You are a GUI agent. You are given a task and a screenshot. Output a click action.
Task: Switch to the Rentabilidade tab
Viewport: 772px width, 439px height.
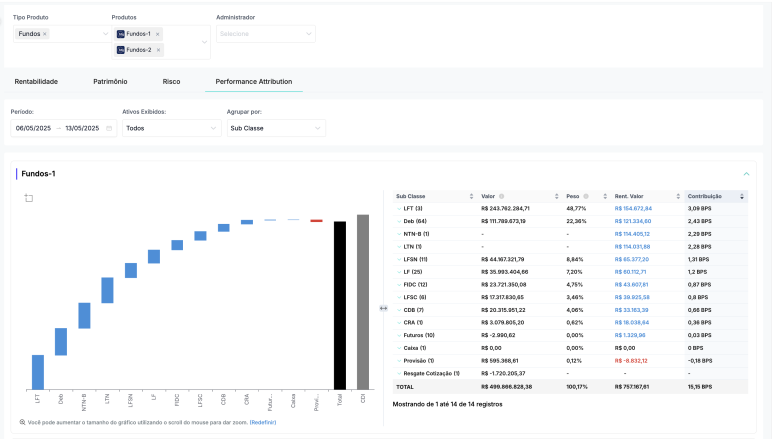[x=36, y=82]
